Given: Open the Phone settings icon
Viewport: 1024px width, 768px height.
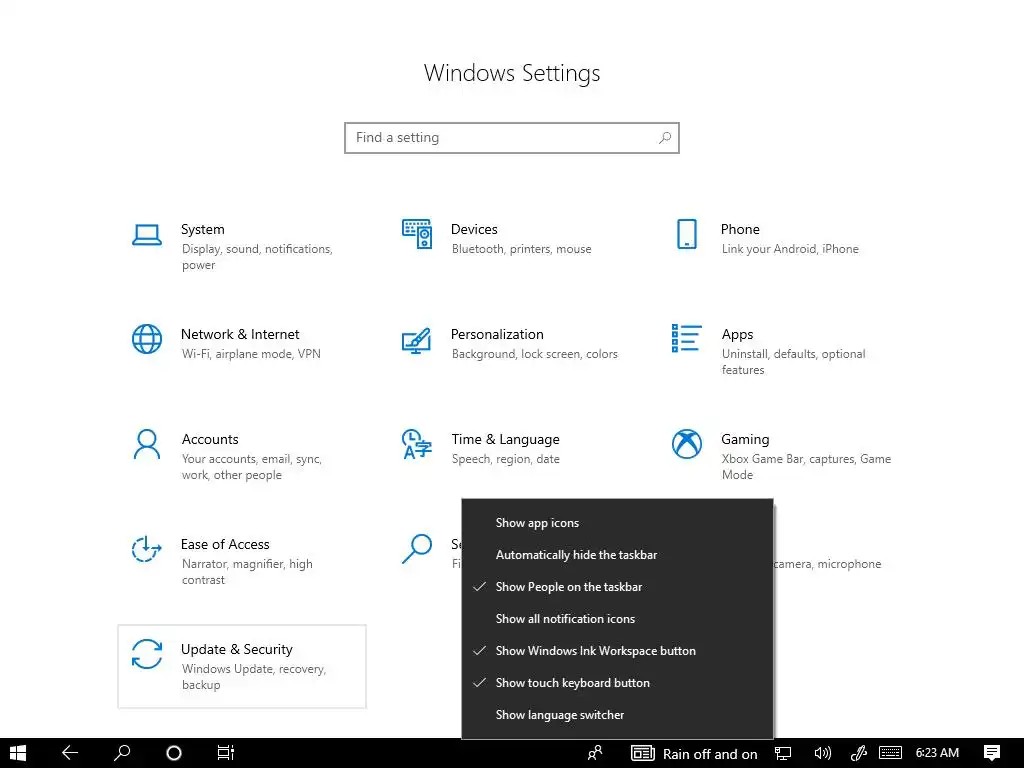Looking at the screenshot, I should click(x=686, y=234).
